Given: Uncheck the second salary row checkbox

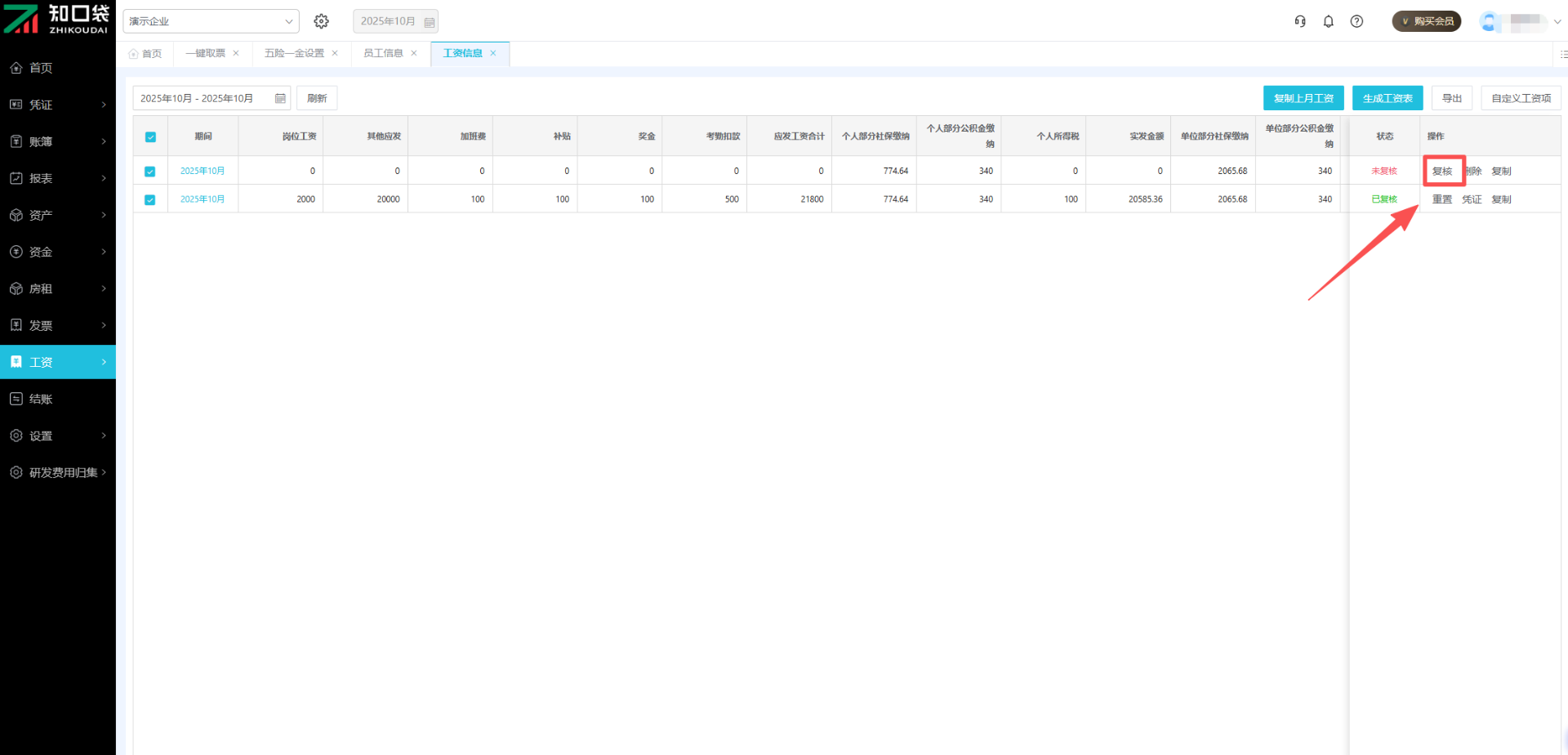Looking at the screenshot, I should pos(150,199).
